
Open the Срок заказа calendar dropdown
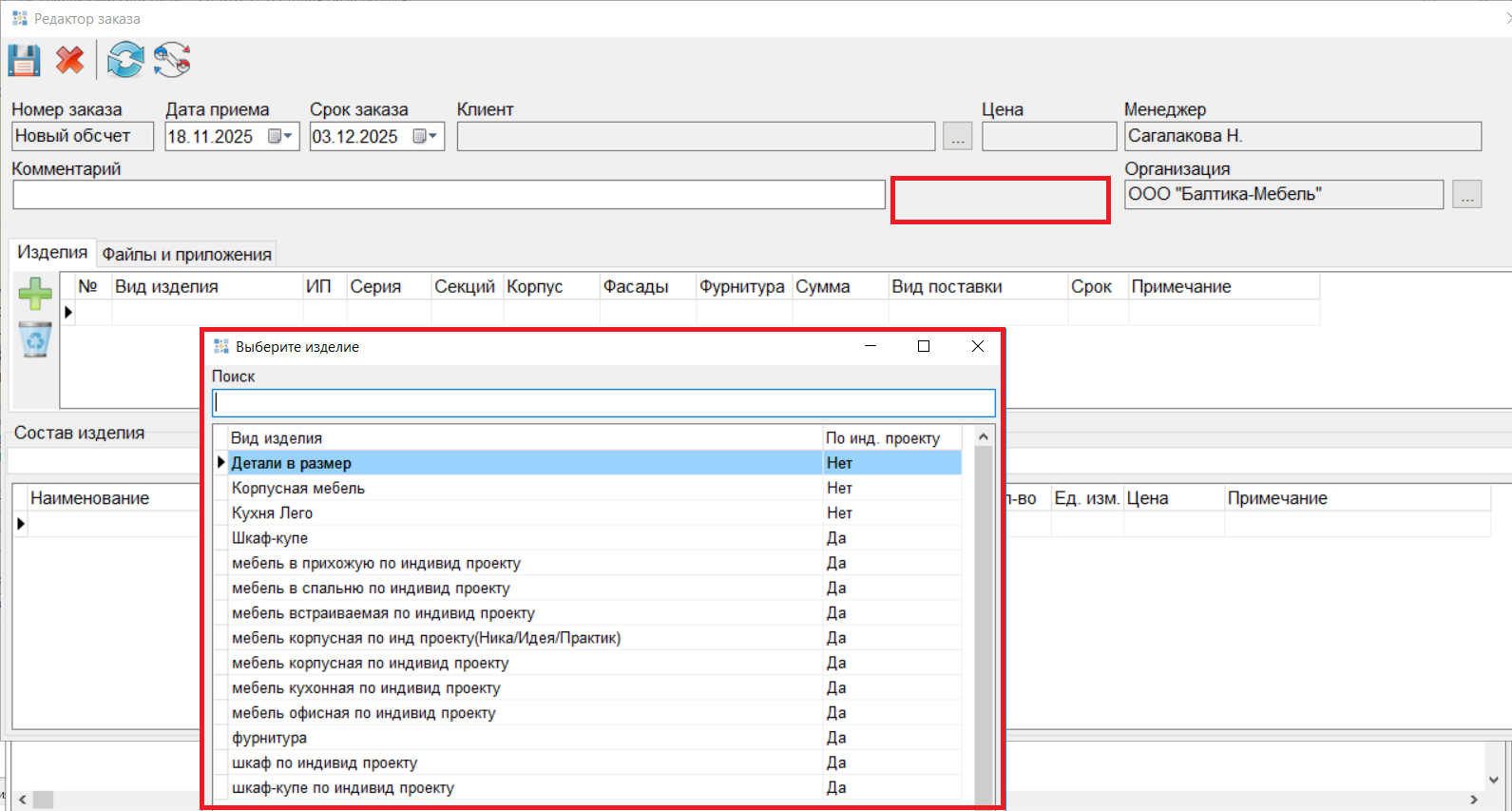[x=425, y=137]
